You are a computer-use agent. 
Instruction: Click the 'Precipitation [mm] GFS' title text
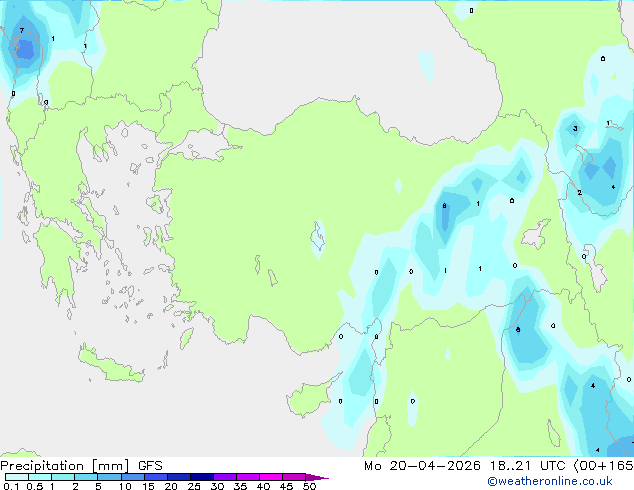[x=81, y=466]
